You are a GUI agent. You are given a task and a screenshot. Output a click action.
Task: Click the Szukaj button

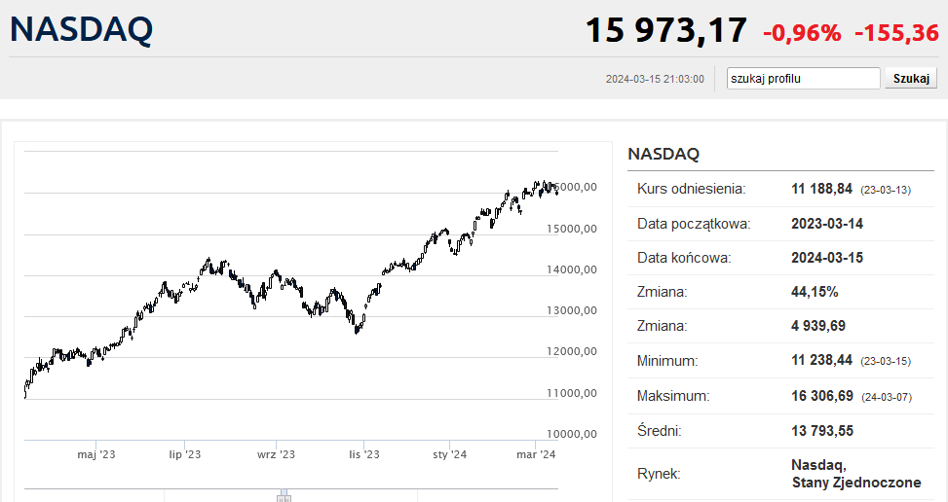911,79
